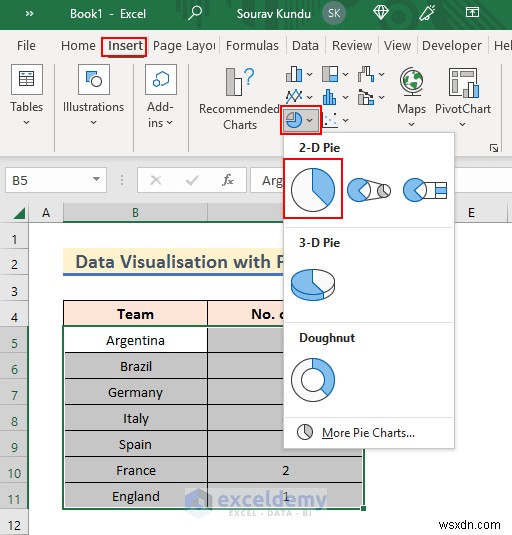Click the diamond premium icon
Viewport: 512px width, 535px height.
(x=381, y=13)
